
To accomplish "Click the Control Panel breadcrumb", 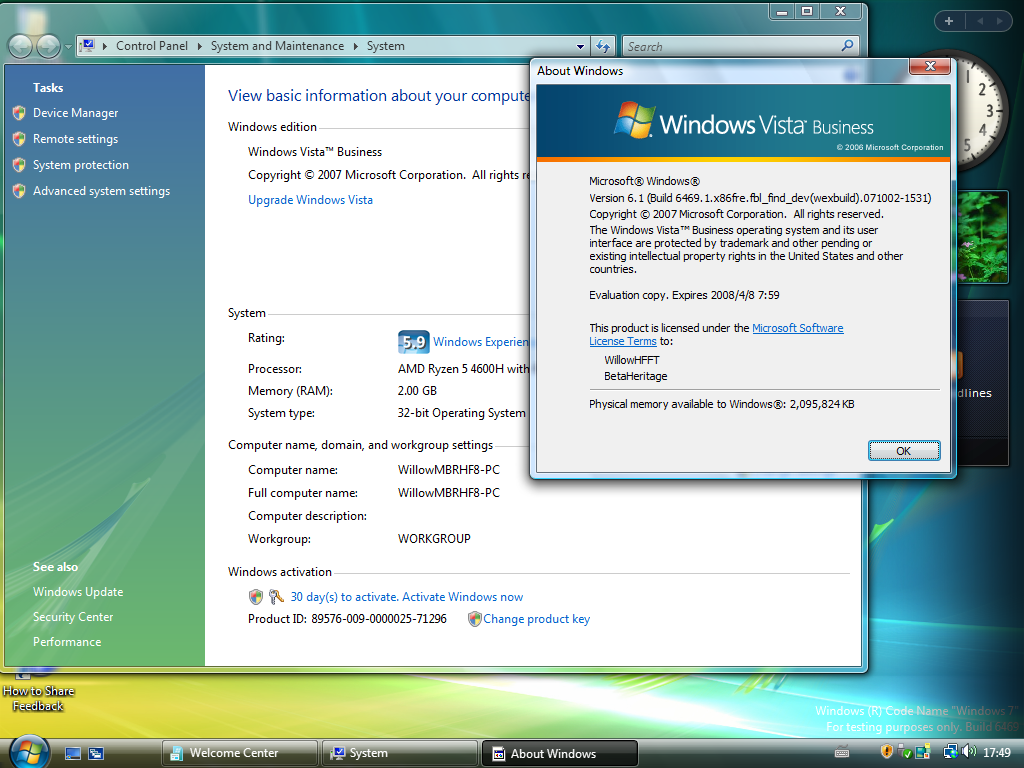I will point(152,46).
